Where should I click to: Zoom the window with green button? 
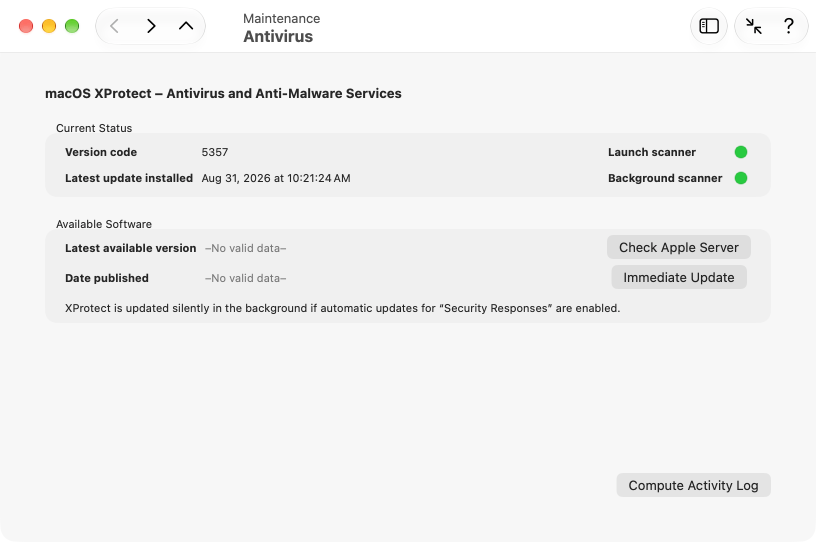pyautogui.click(x=72, y=26)
